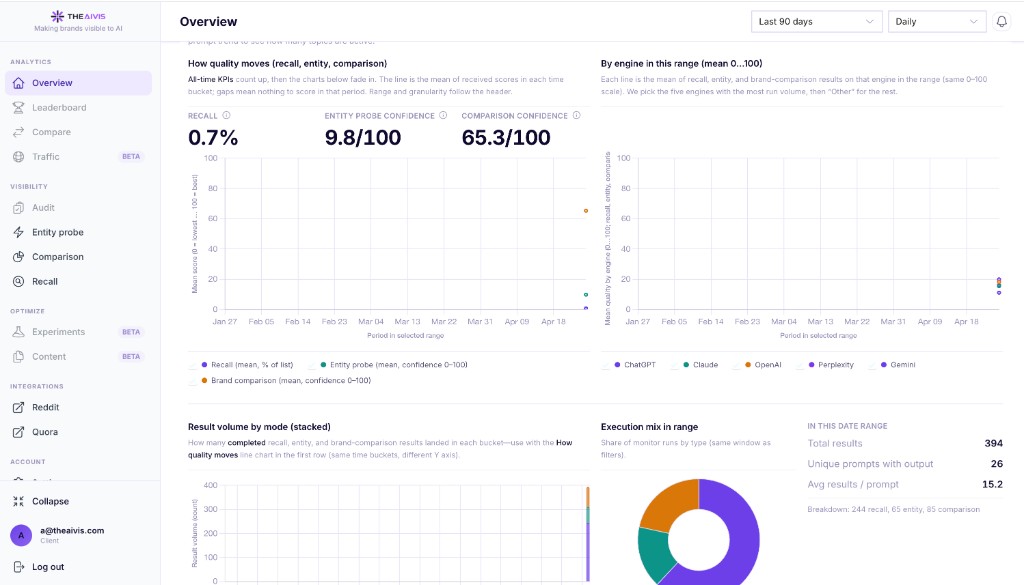Open the Traffic beta page
The image size is (1024, 585).
click(x=78, y=157)
